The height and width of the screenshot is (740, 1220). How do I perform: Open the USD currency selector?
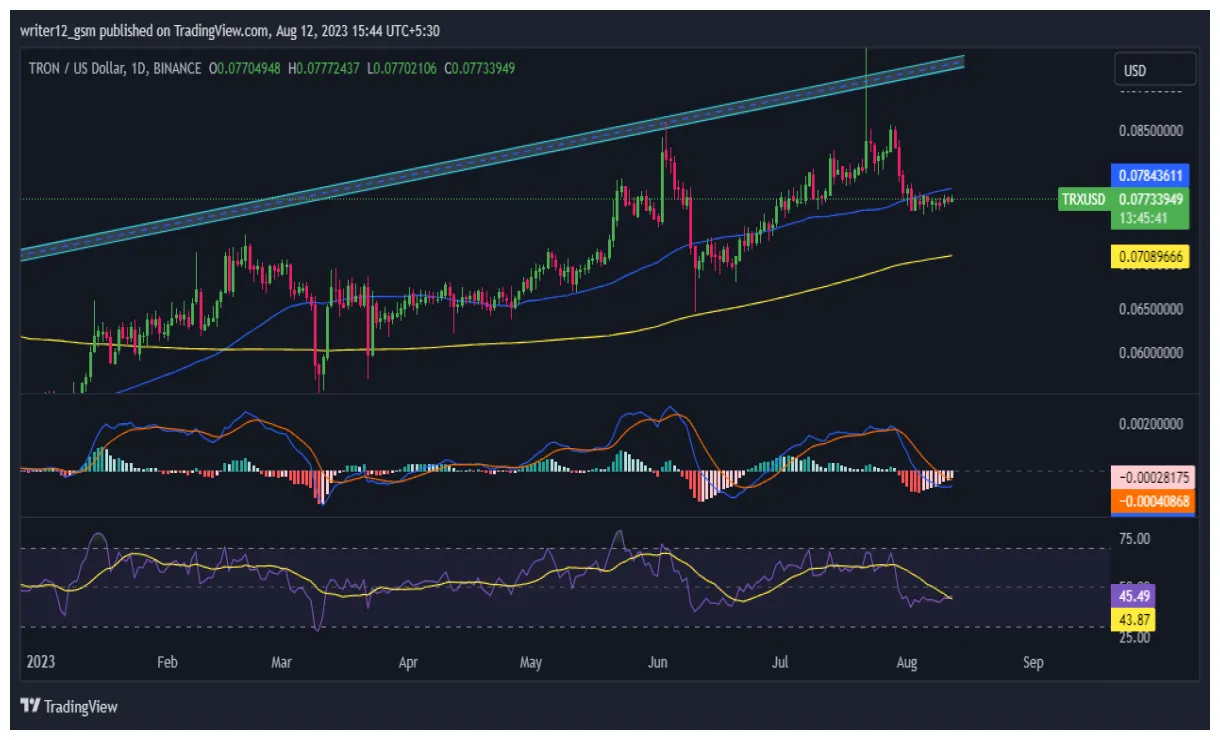click(x=1154, y=69)
